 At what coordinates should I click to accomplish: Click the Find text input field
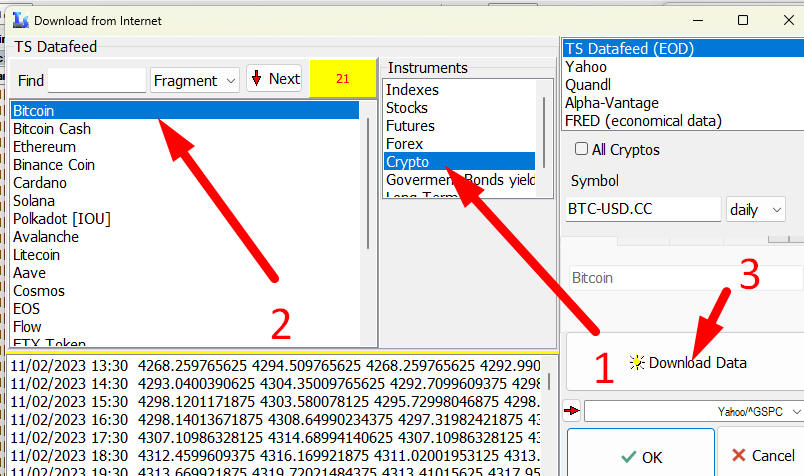pos(96,80)
